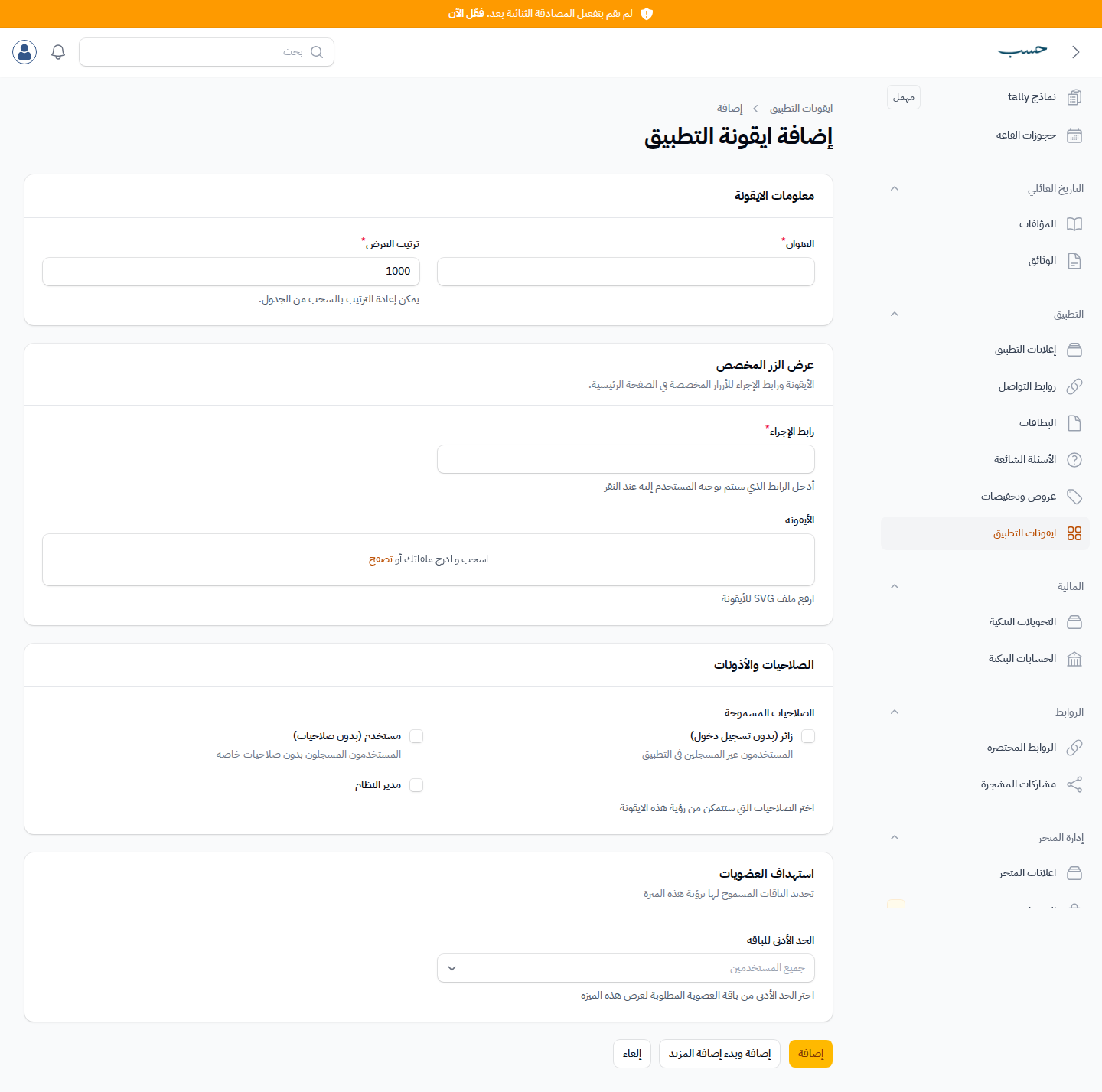Collapse the الروابط sidebar section
This screenshot has height=1092, width=1102.
(x=895, y=712)
